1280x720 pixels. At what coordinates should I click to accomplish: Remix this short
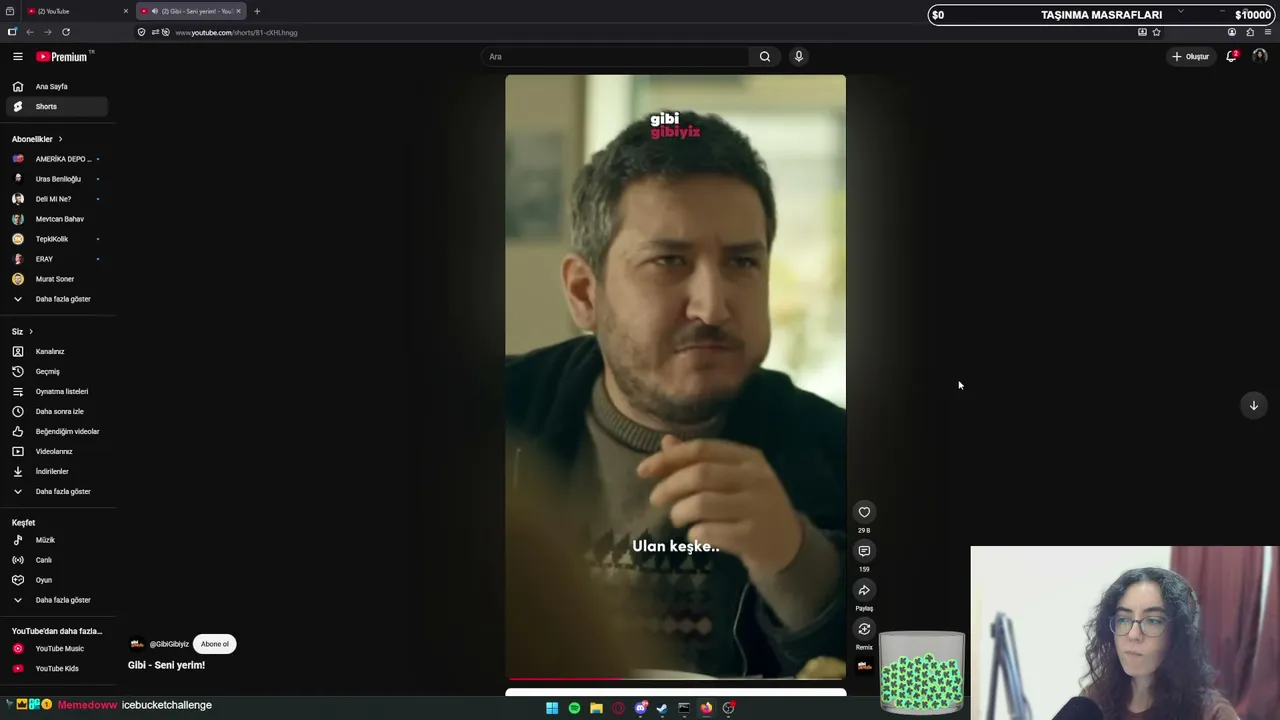864,629
